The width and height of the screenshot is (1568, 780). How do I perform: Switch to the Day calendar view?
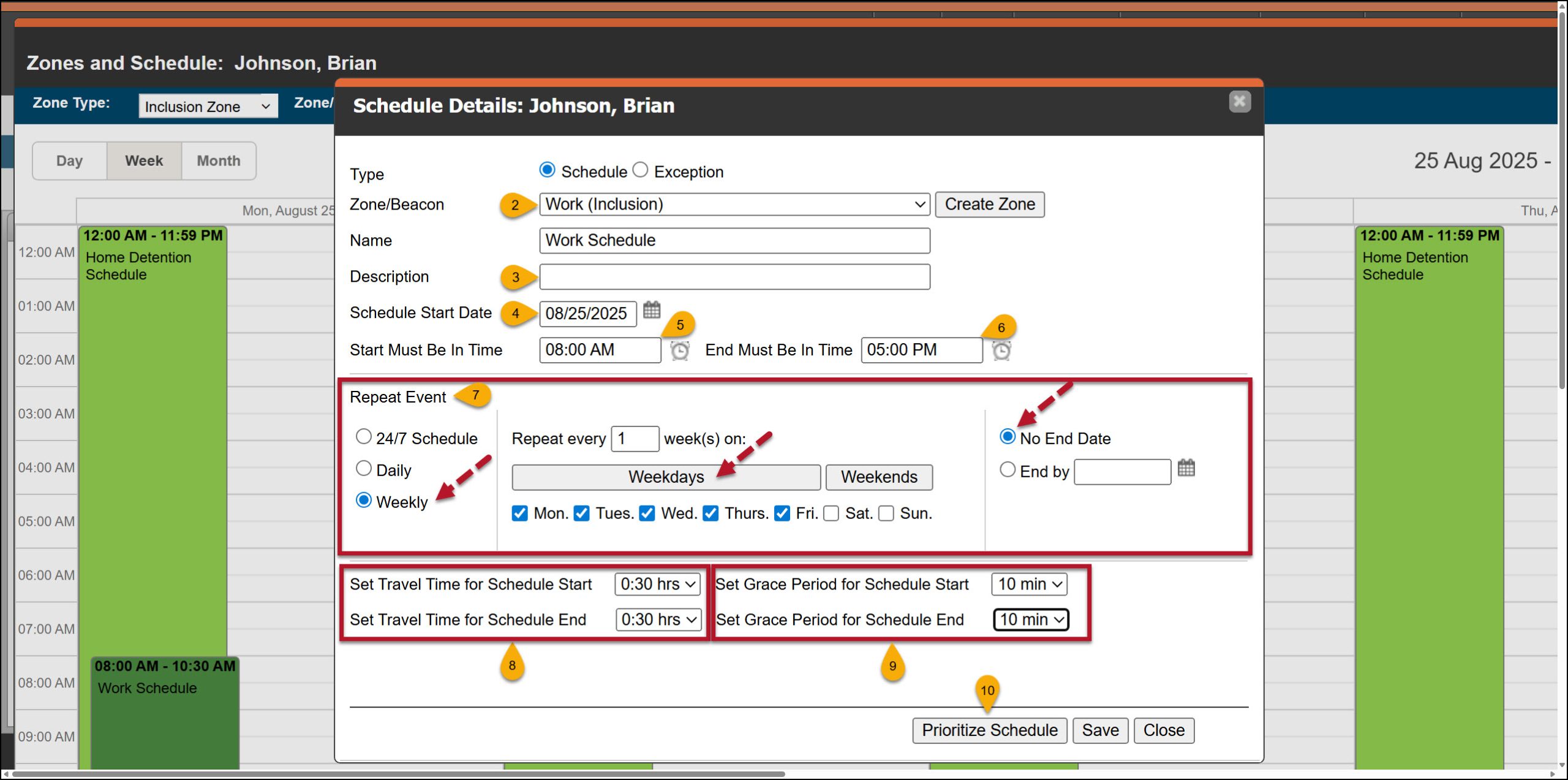point(69,161)
